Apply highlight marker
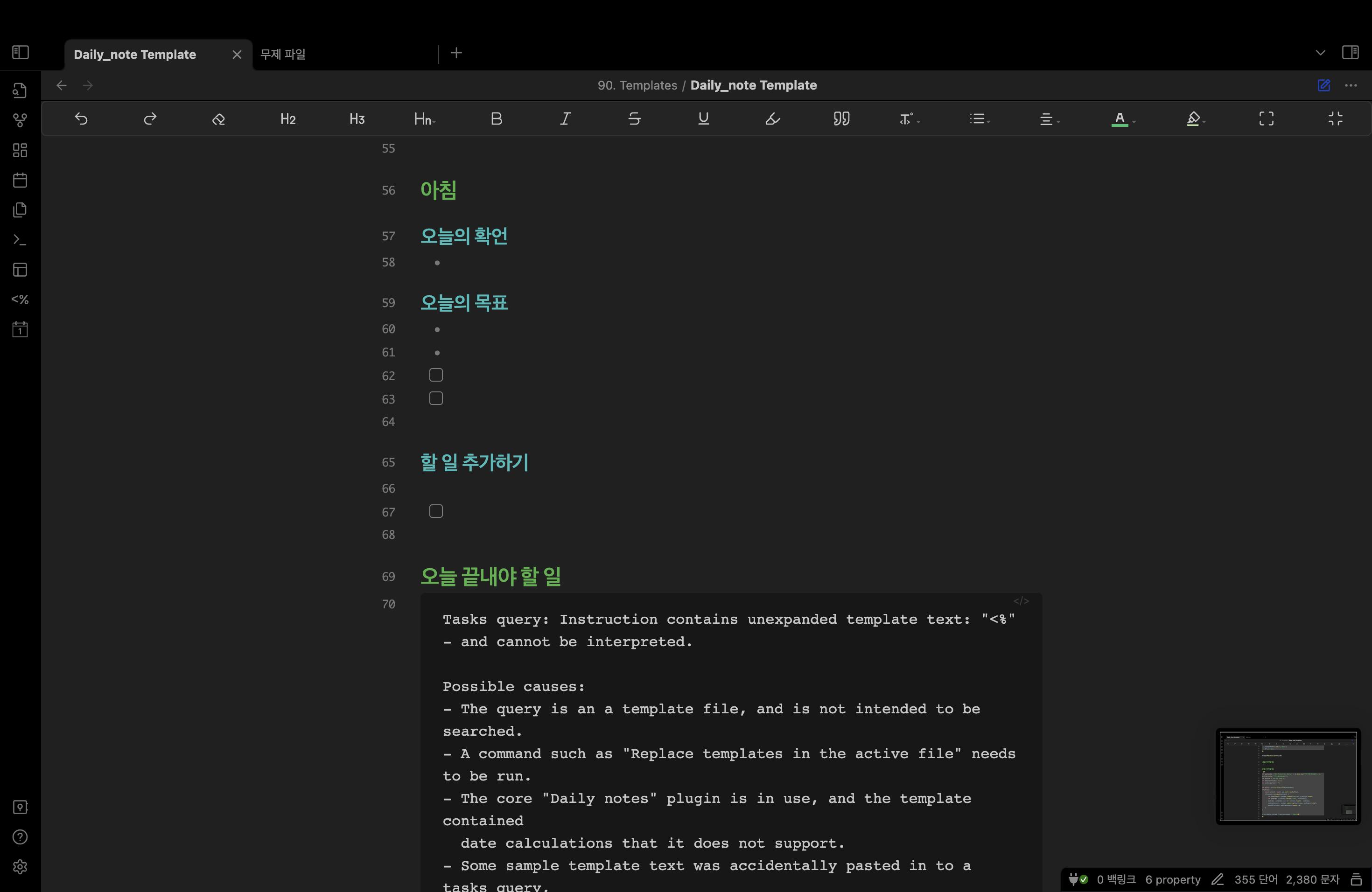 772,118
